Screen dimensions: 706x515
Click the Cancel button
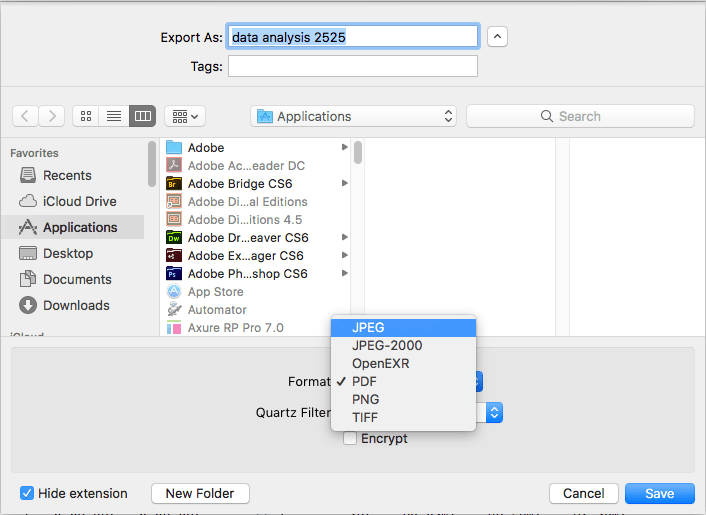(584, 493)
